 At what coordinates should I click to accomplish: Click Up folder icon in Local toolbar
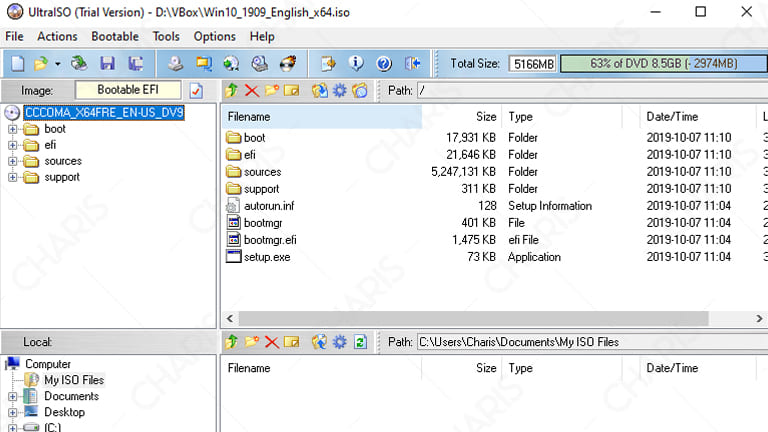[x=232, y=342]
